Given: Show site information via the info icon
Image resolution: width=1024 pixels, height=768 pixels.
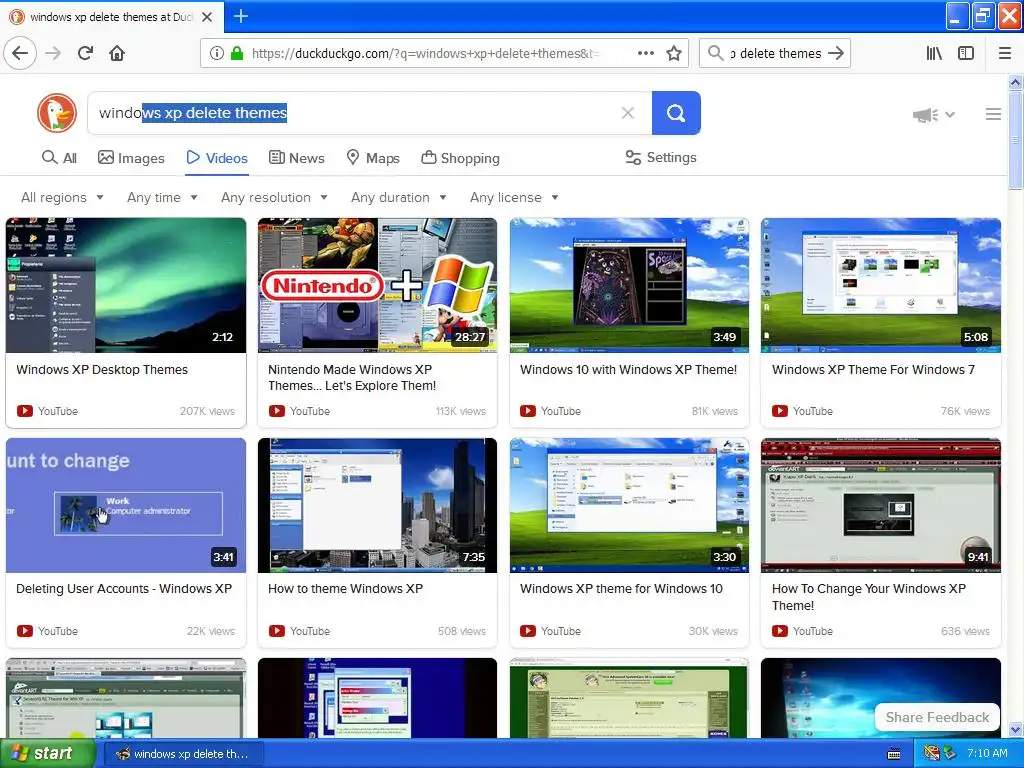Looking at the screenshot, I should [217, 54].
